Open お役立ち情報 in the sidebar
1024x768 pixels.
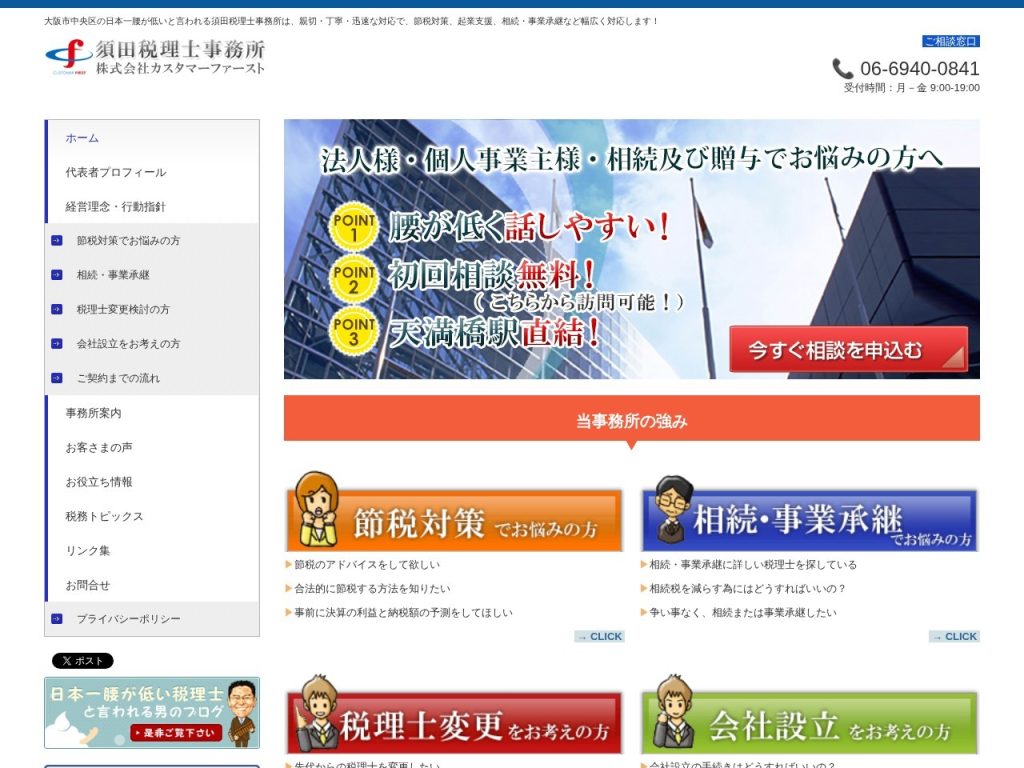(99, 482)
